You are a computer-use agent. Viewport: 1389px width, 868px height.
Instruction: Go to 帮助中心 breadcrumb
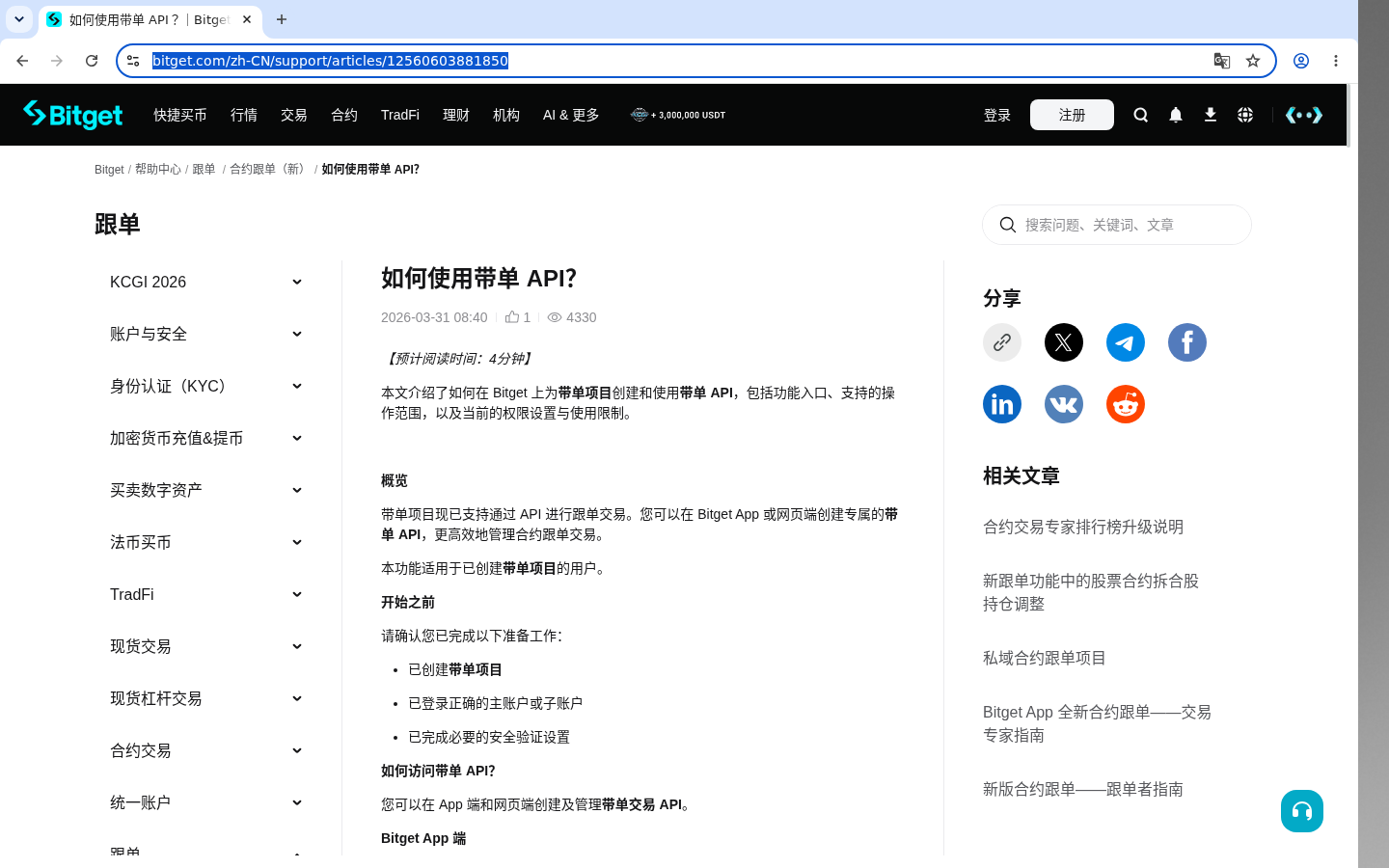158,169
